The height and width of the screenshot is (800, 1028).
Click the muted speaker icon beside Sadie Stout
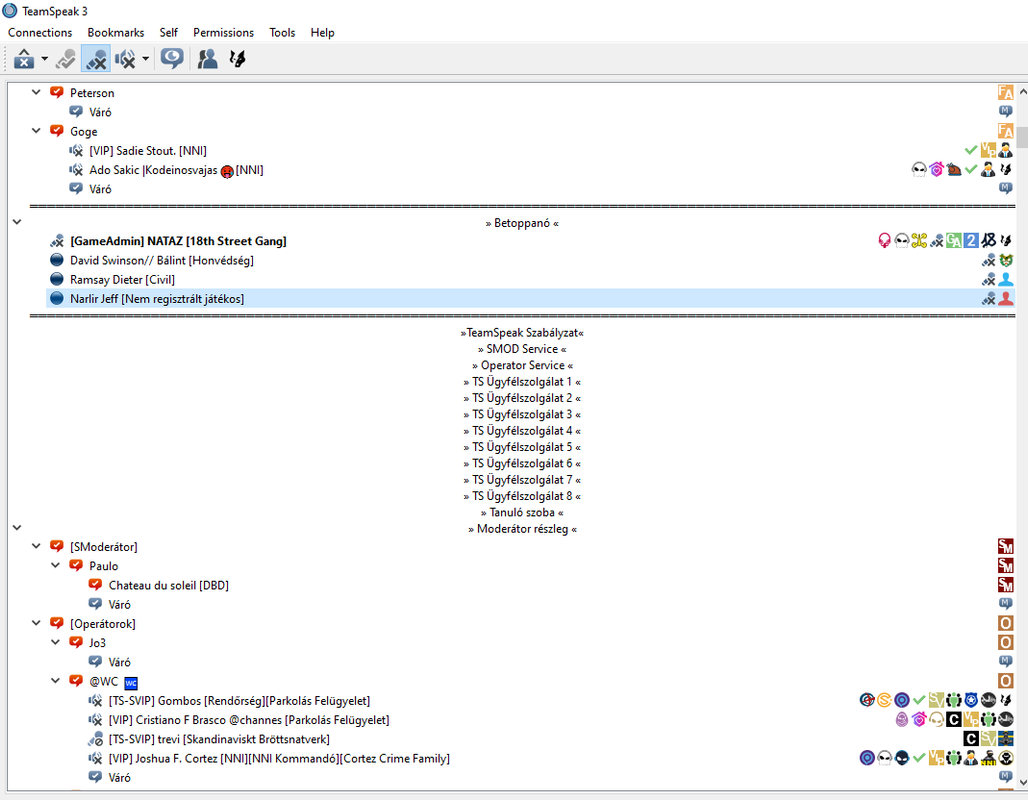tap(76, 151)
